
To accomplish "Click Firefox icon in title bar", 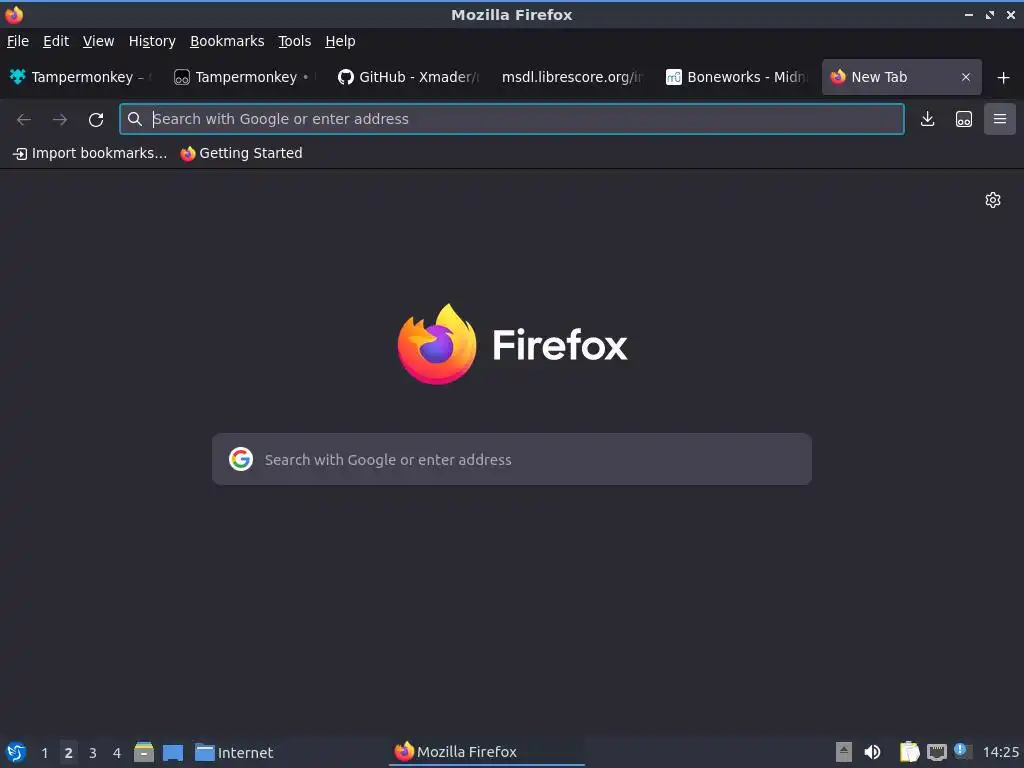I will pos(14,14).
